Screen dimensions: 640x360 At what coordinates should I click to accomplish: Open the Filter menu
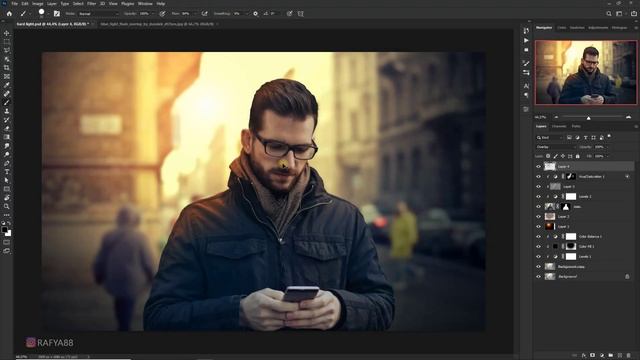[x=91, y=4]
